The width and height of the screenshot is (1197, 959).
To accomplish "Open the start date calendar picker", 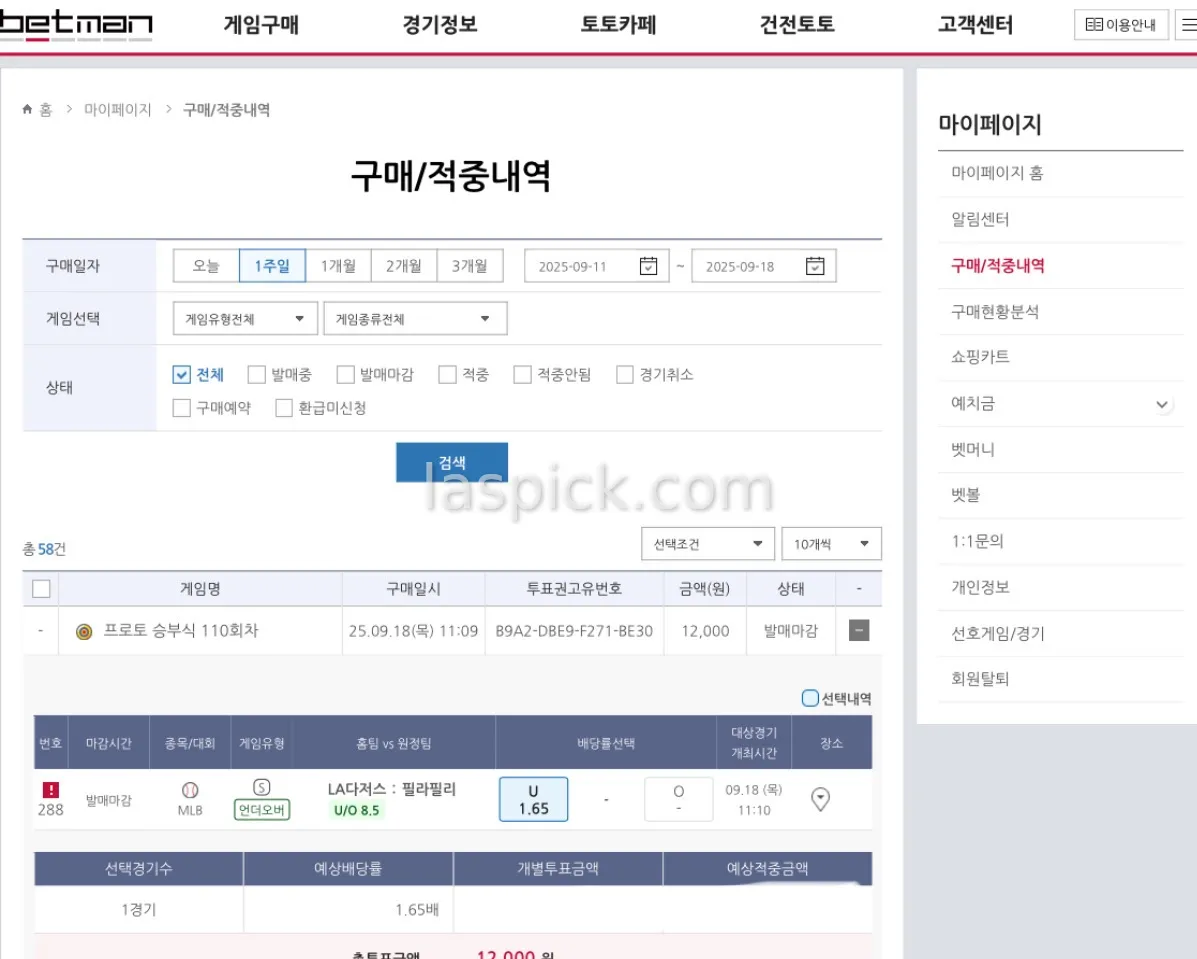I will click(x=648, y=266).
